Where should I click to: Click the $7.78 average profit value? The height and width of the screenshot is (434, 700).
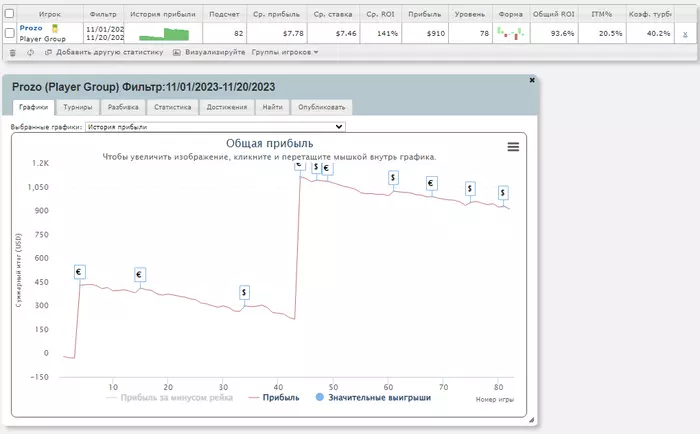pos(293,33)
